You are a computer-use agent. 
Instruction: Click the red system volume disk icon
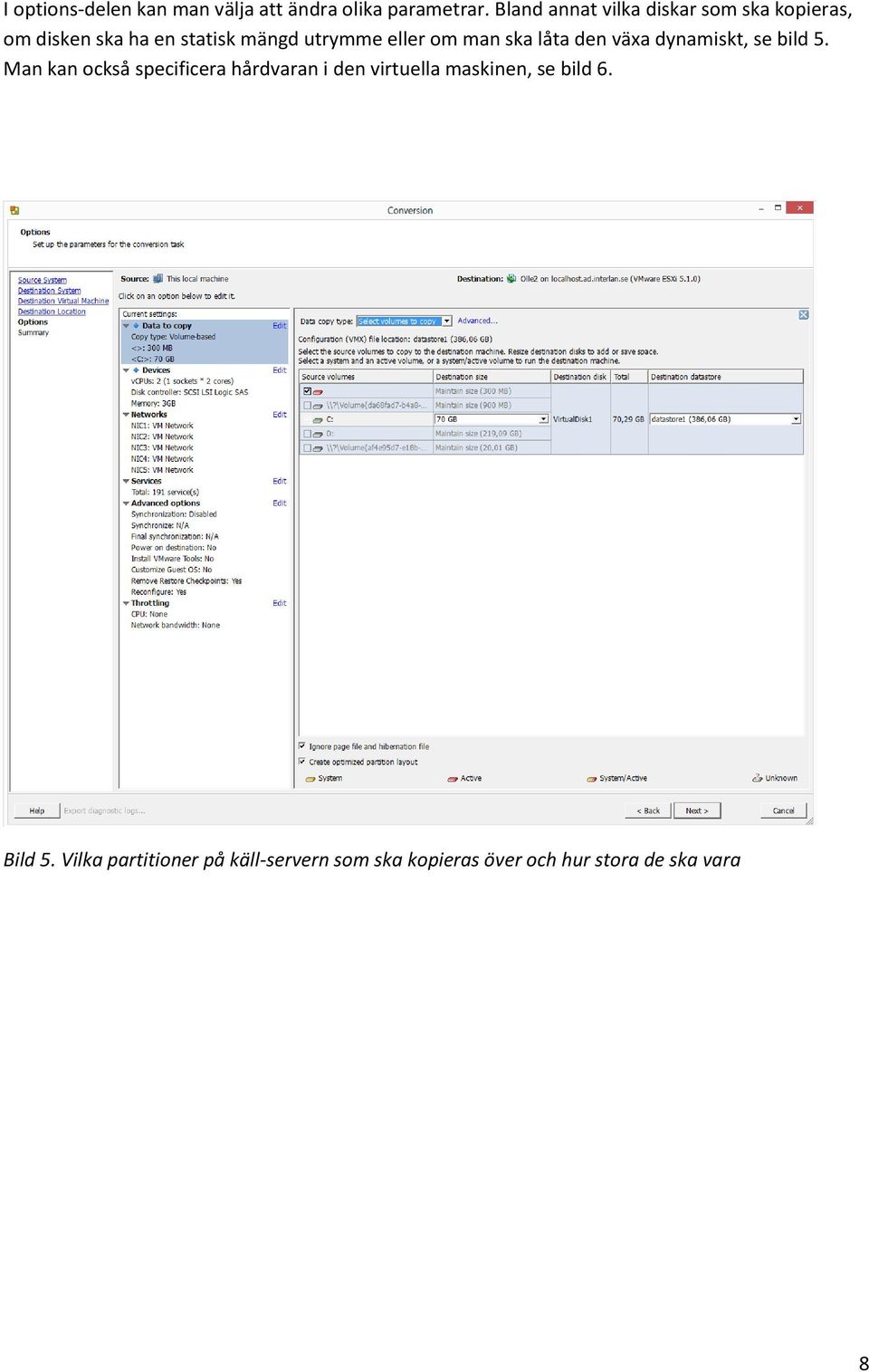[318, 392]
